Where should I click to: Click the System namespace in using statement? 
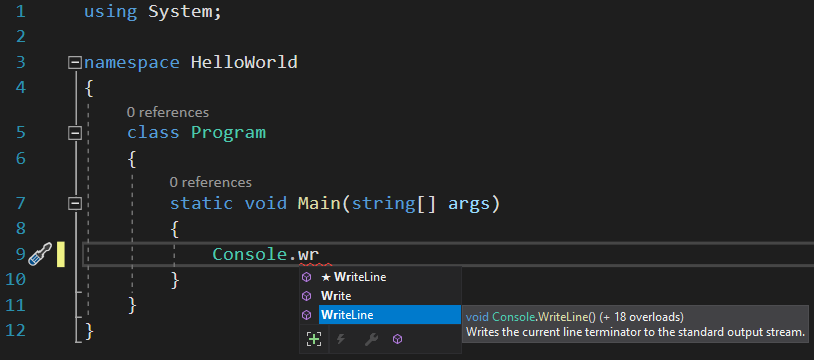180,12
